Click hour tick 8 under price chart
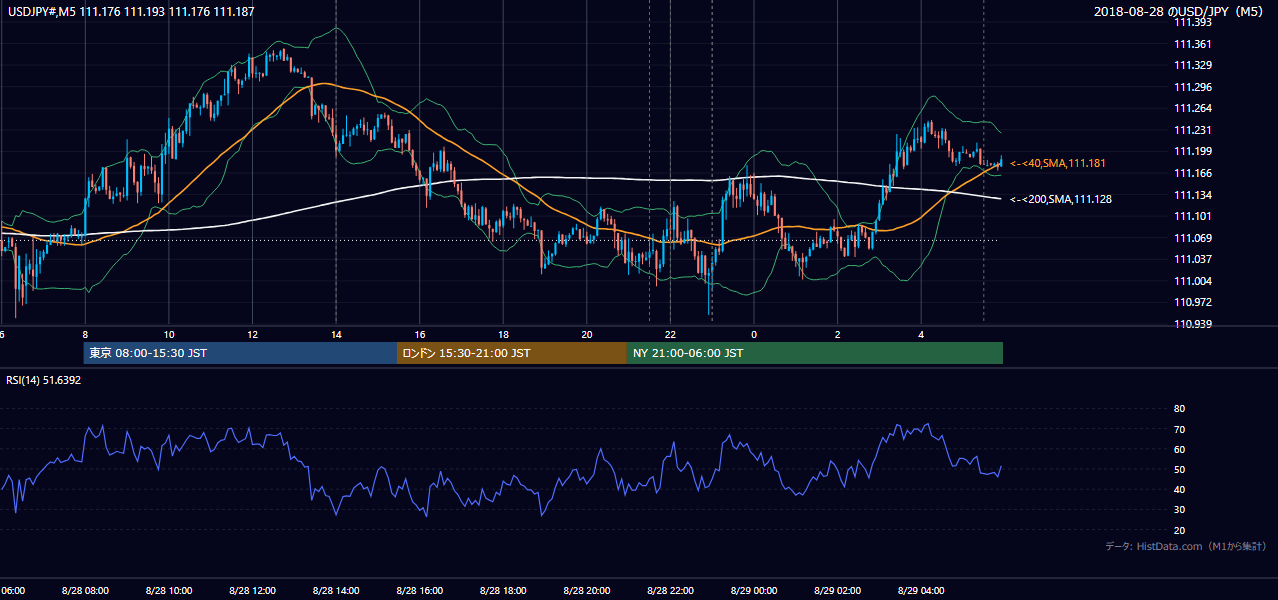 click(x=85, y=334)
